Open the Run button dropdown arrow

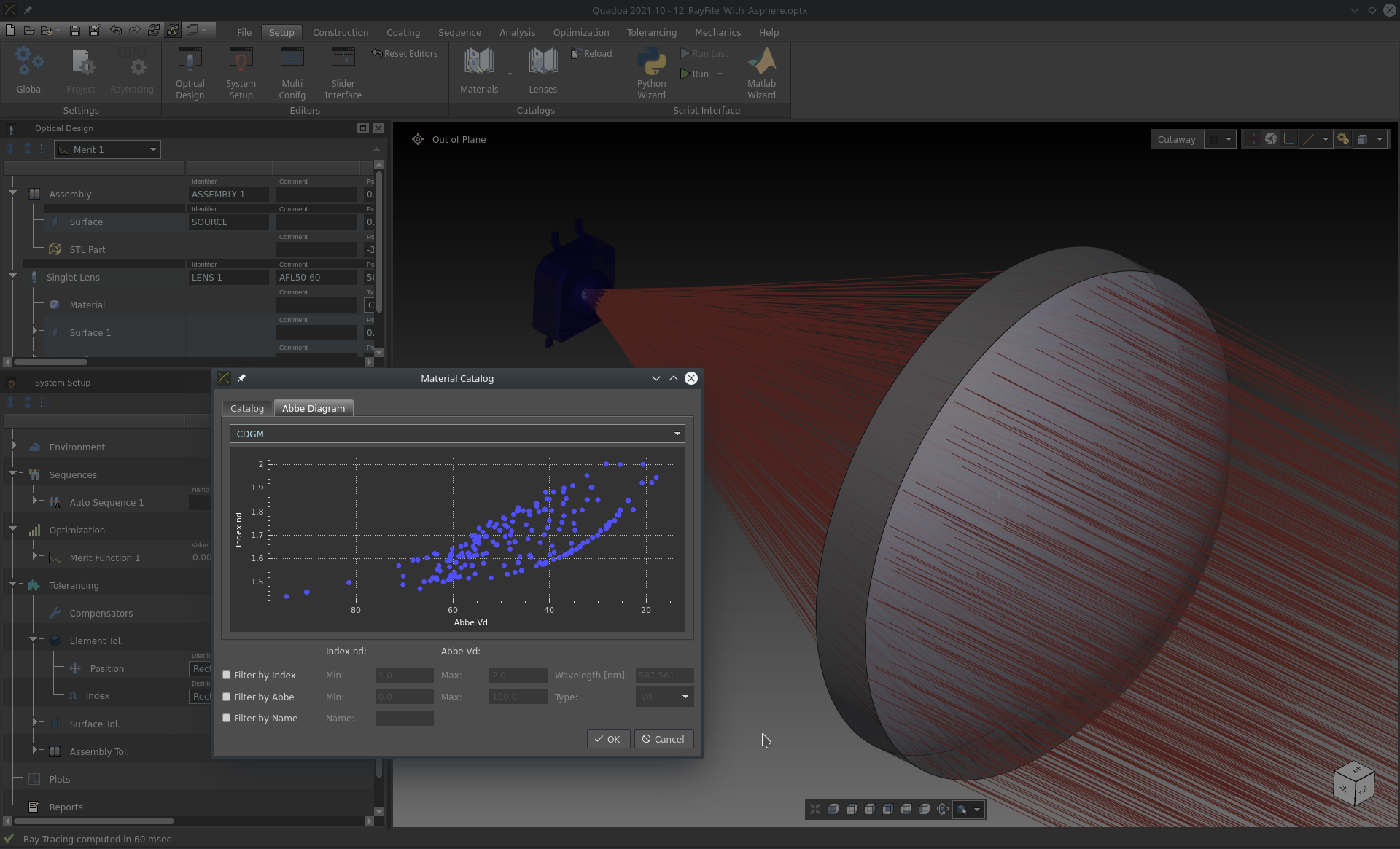click(x=720, y=74)
